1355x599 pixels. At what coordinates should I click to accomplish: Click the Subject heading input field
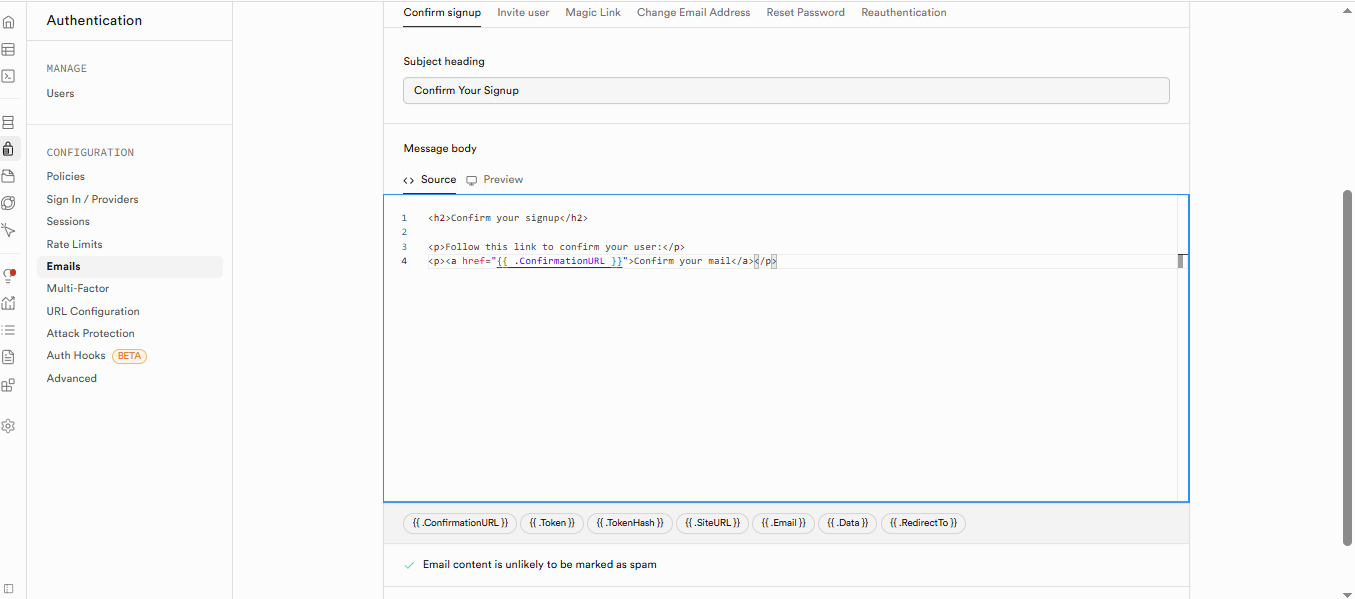pyautogui.click(x=786, y=90)
